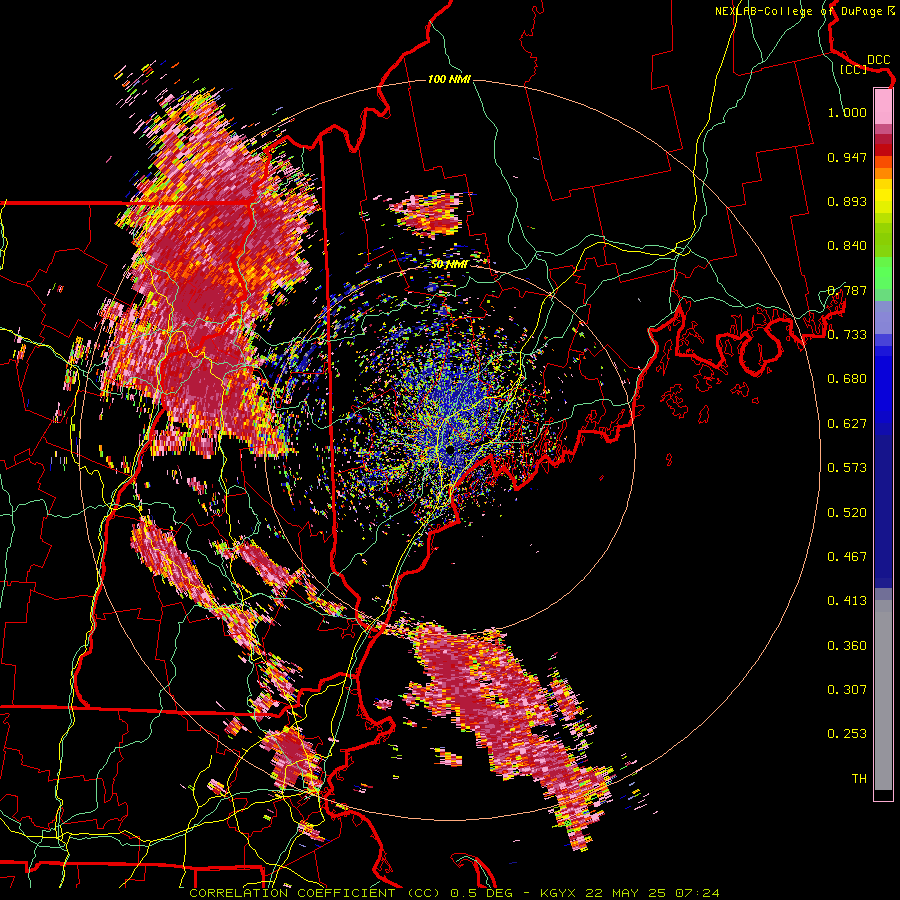Image resolution: width=900 pixels, height=900 pixels.
Task: Click the 0.467 scale value
Action: click(847, 557)
